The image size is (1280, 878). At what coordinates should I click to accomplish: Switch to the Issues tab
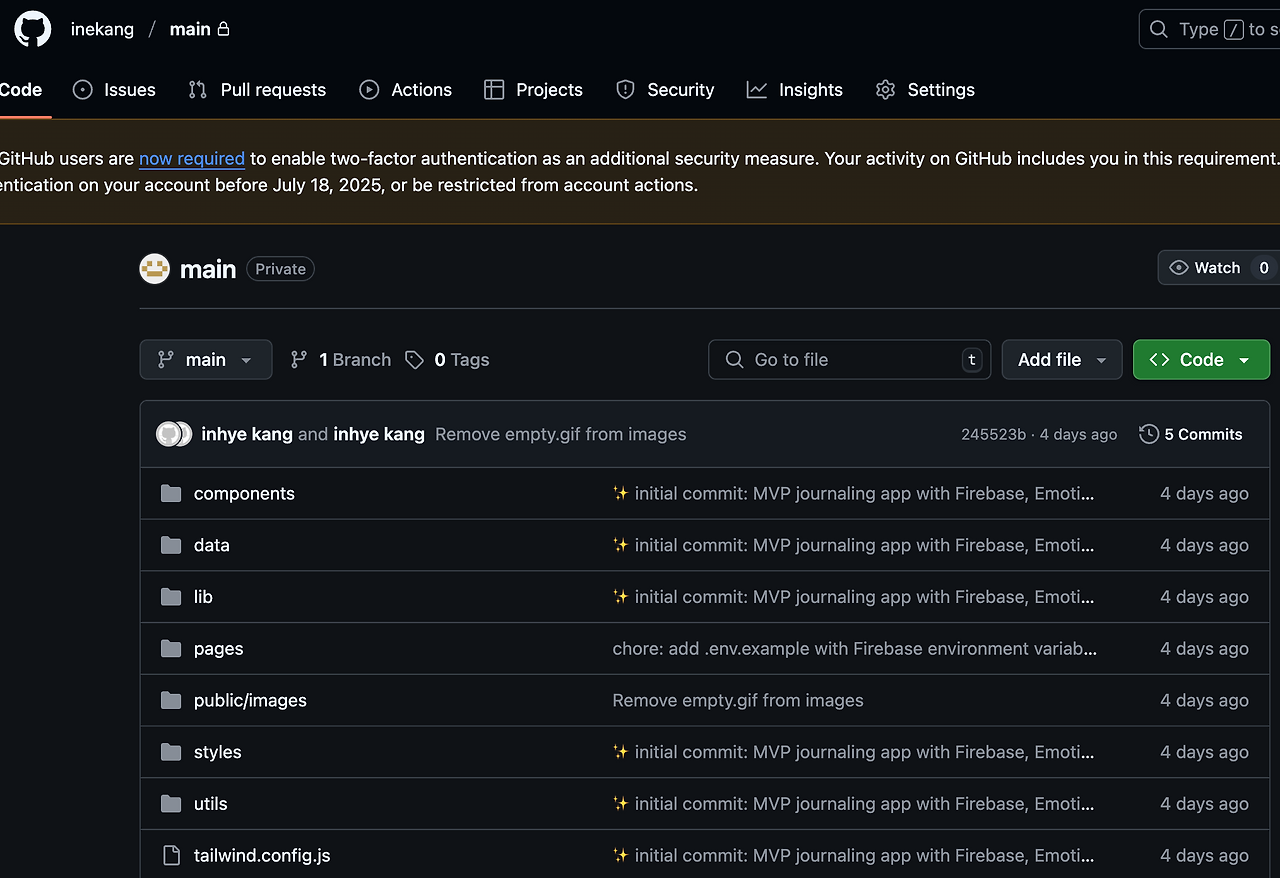[114, 90]
